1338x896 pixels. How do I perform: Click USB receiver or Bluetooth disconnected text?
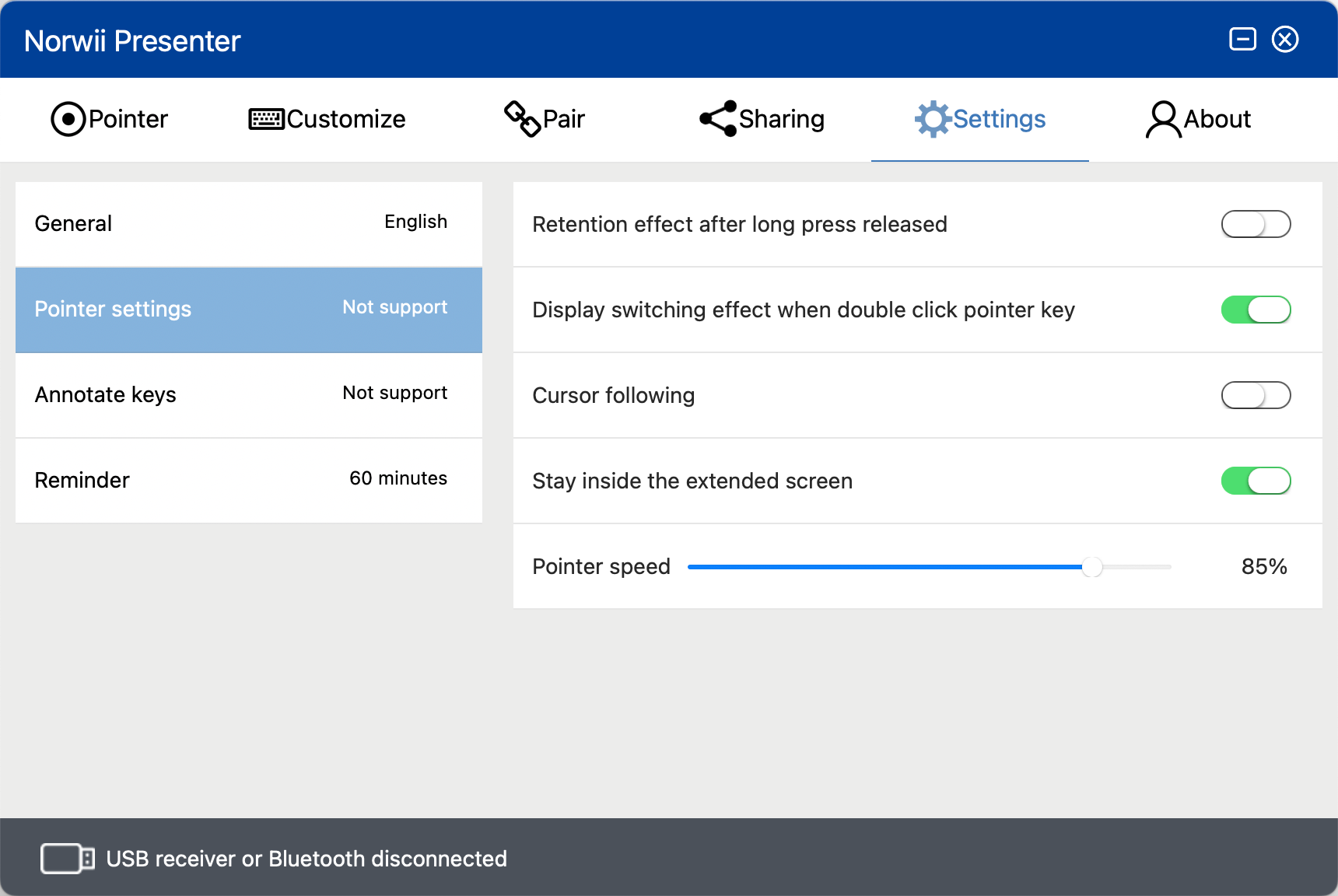(306, 859)
